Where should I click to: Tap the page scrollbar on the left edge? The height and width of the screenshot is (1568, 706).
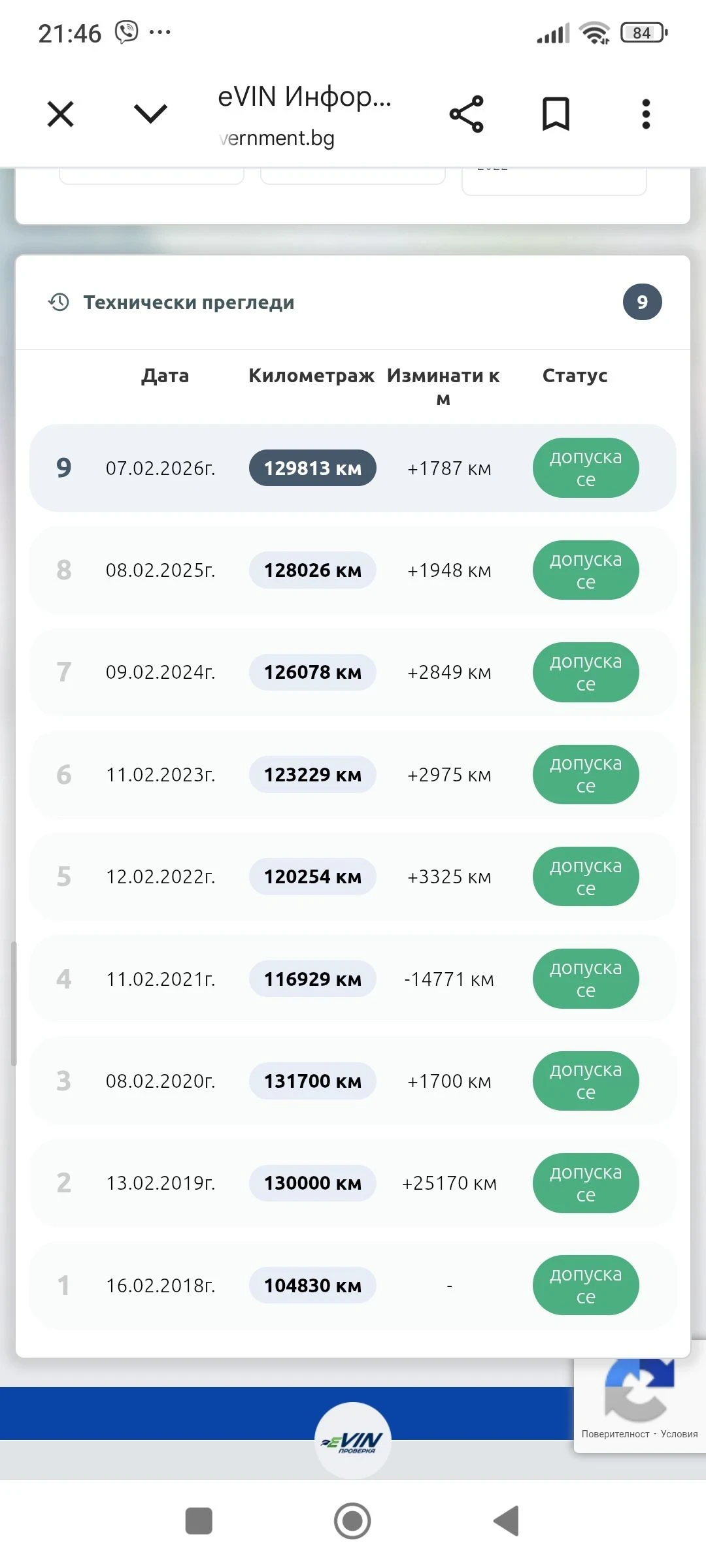14,1003
